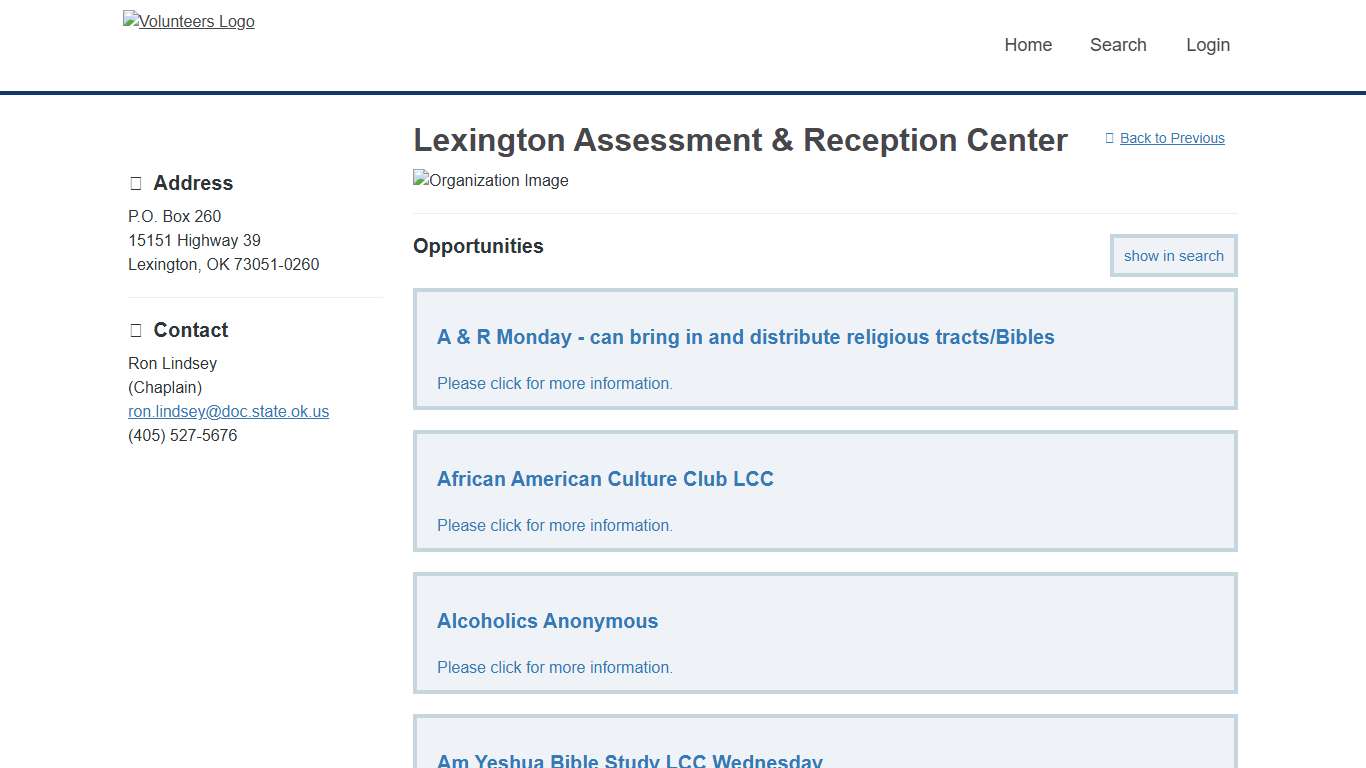Click the phone number (405) 527-5676
Image resolution: width=1366 pixels, height=768 pixels.
183,435
